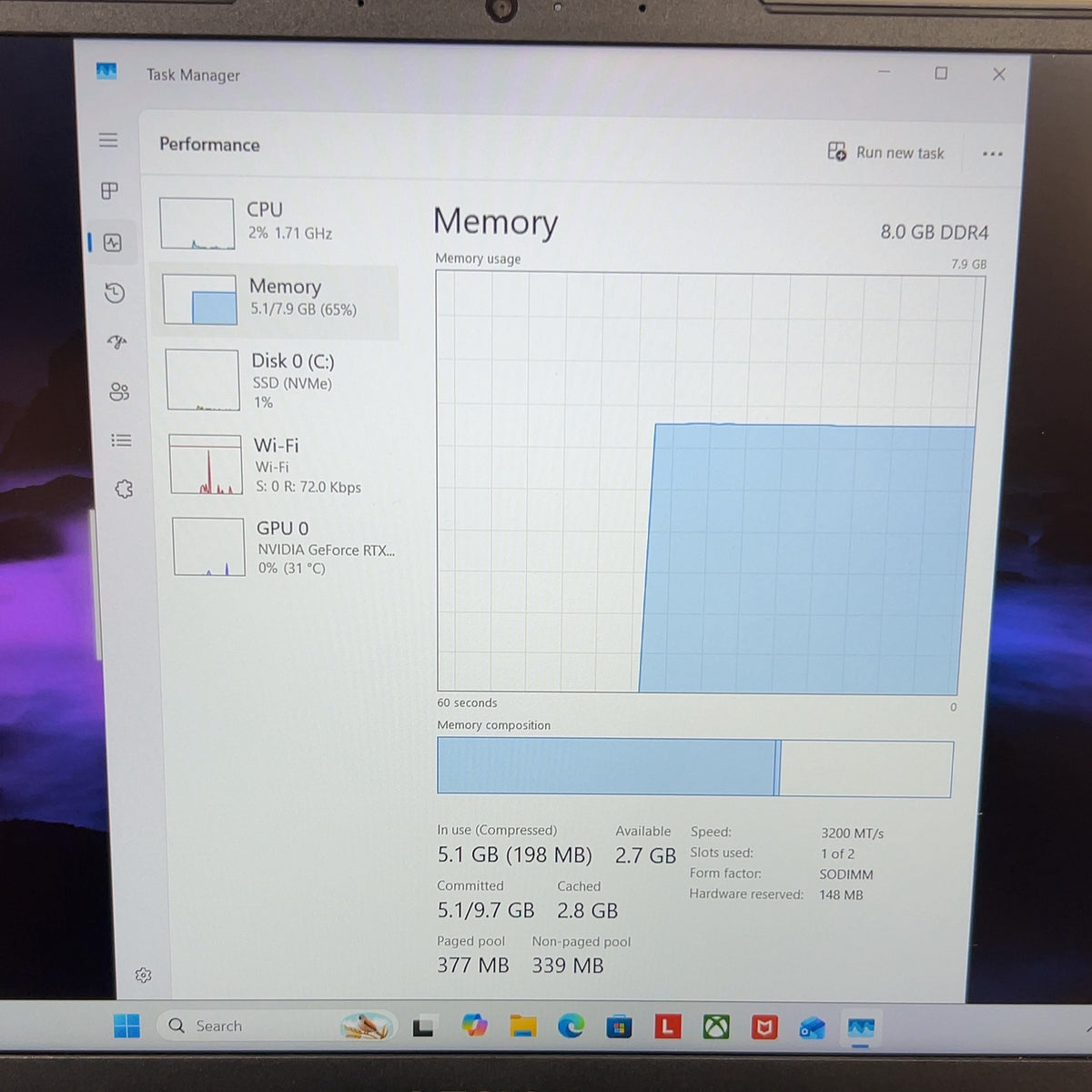
Task: Click Run new task button
Action: tap(885, 152)
